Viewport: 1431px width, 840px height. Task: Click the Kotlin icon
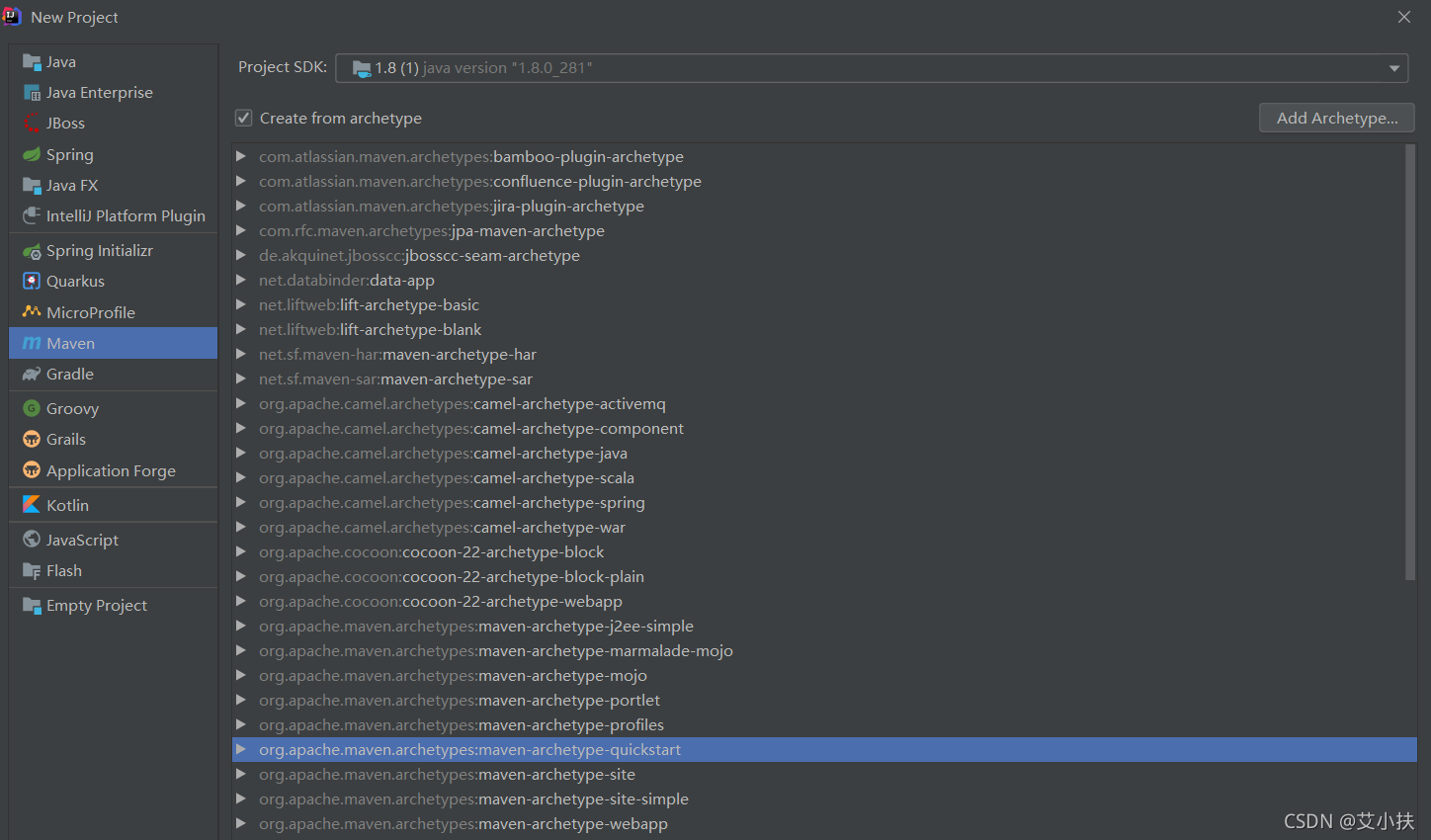tap(32, 505)
